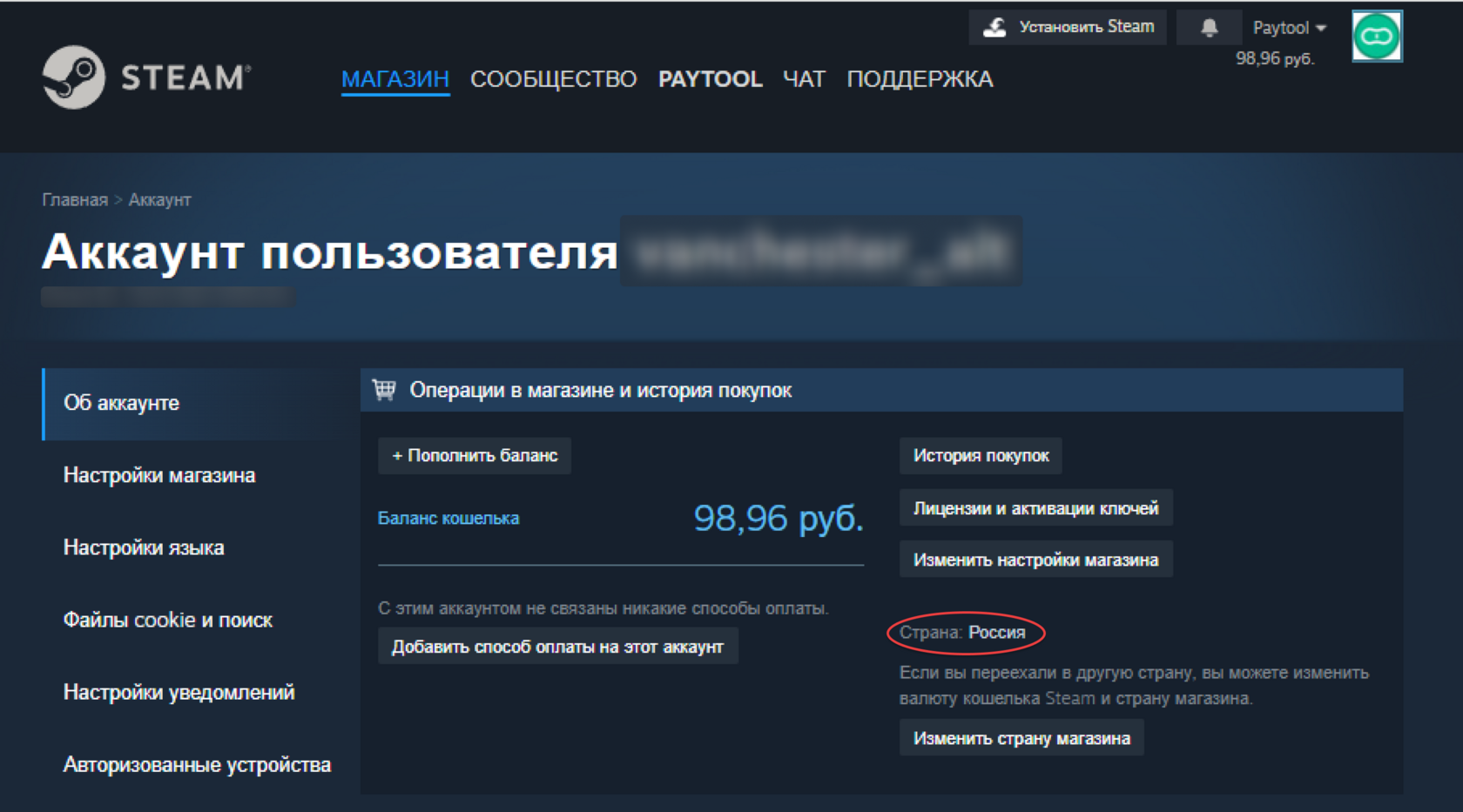The width and height of the screenshot is (1463, 812).
Task: Open Настройки уведомлений in sidebar
Action: point(179,692)
